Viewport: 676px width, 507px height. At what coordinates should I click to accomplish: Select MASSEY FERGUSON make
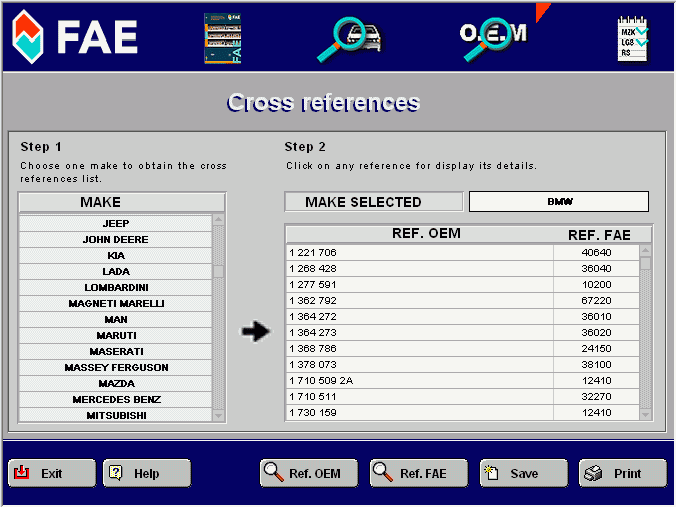(x=116, y=367)
